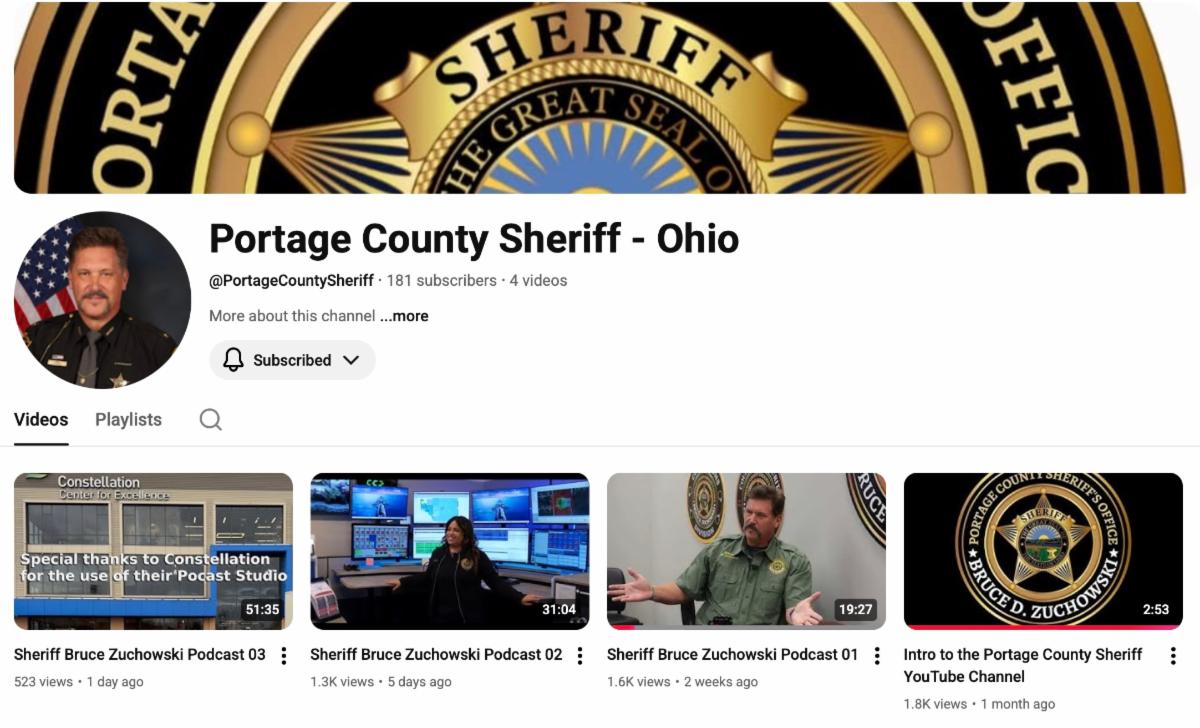Open Sheriff Bruce Zuchowski Podcast 01 title
Image resolution: width=1200 pixels, height=728 pixels.
pyautogui.click(x=732, y=654)
